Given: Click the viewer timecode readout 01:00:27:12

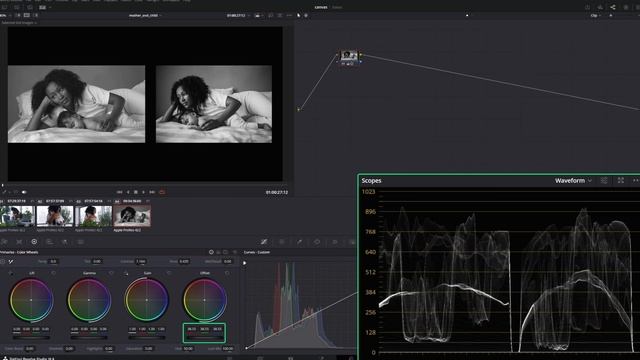Looking at the screenshot, I should pos(277,192).
